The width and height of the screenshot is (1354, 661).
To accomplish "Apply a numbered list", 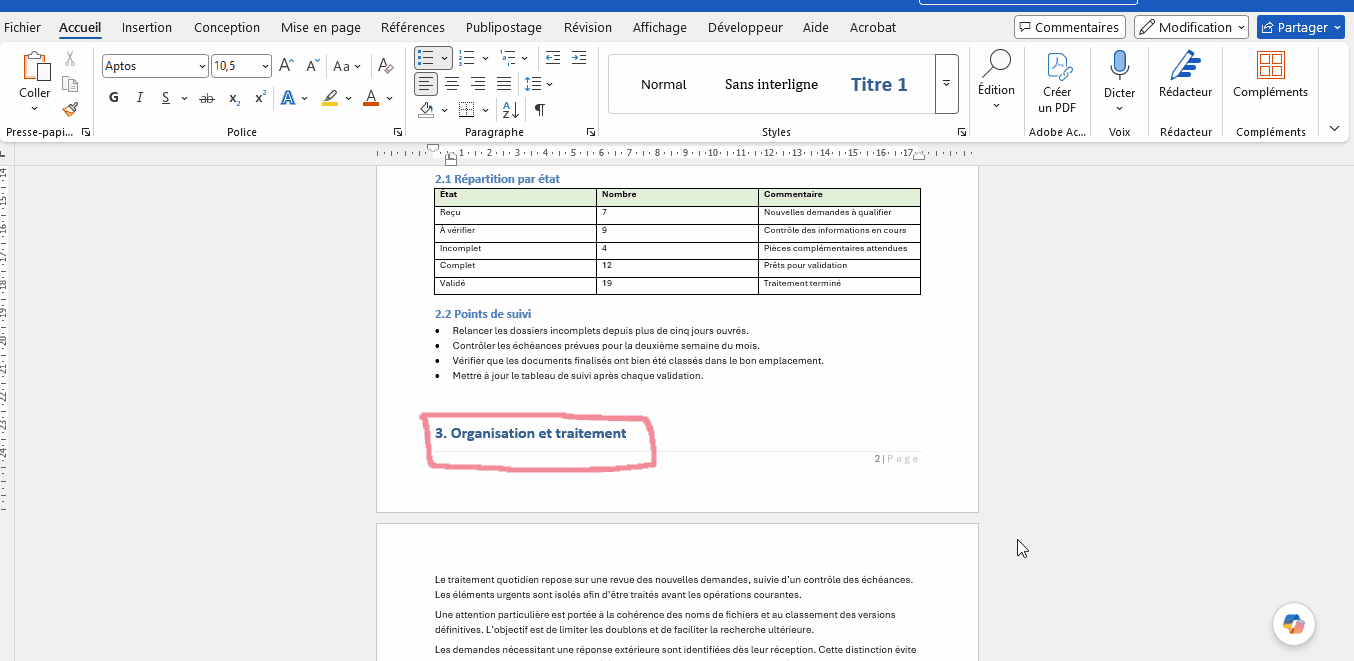I will click(x=467, y=57).
